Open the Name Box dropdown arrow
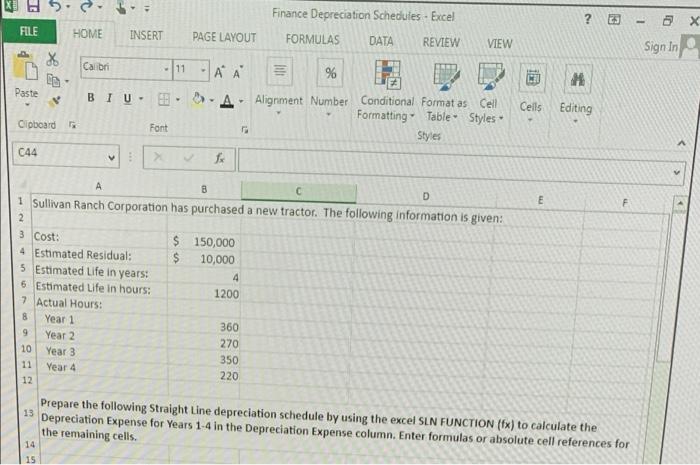 click(112, 157)
